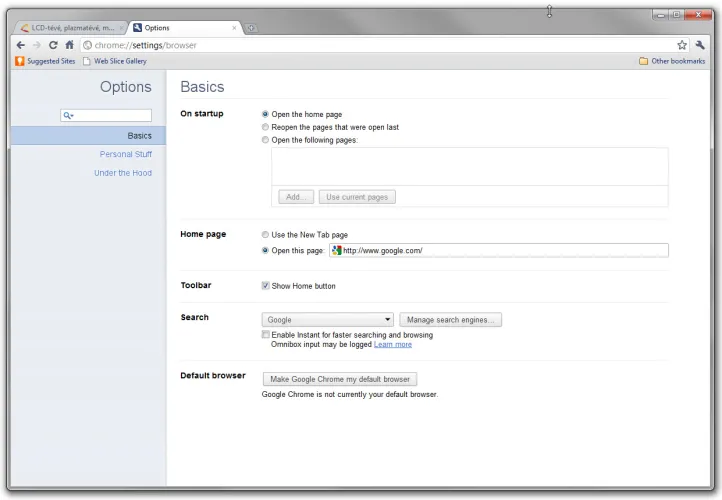Choose 'Open this page' radio button
The image size is (722, 500).
(x=265, y=250)
